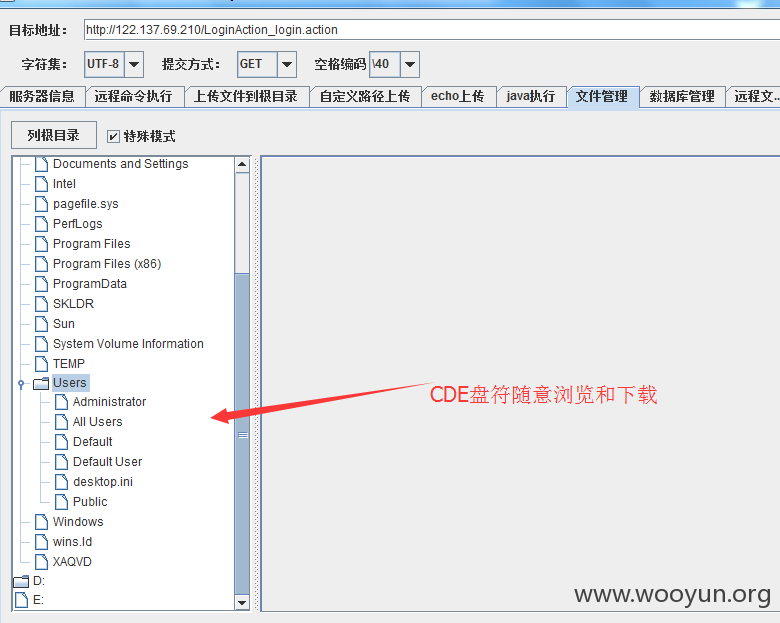The height and width of the screenshot is (623, 780).
Task: Click the ProgramData file icon
Action: pos(42,284)
